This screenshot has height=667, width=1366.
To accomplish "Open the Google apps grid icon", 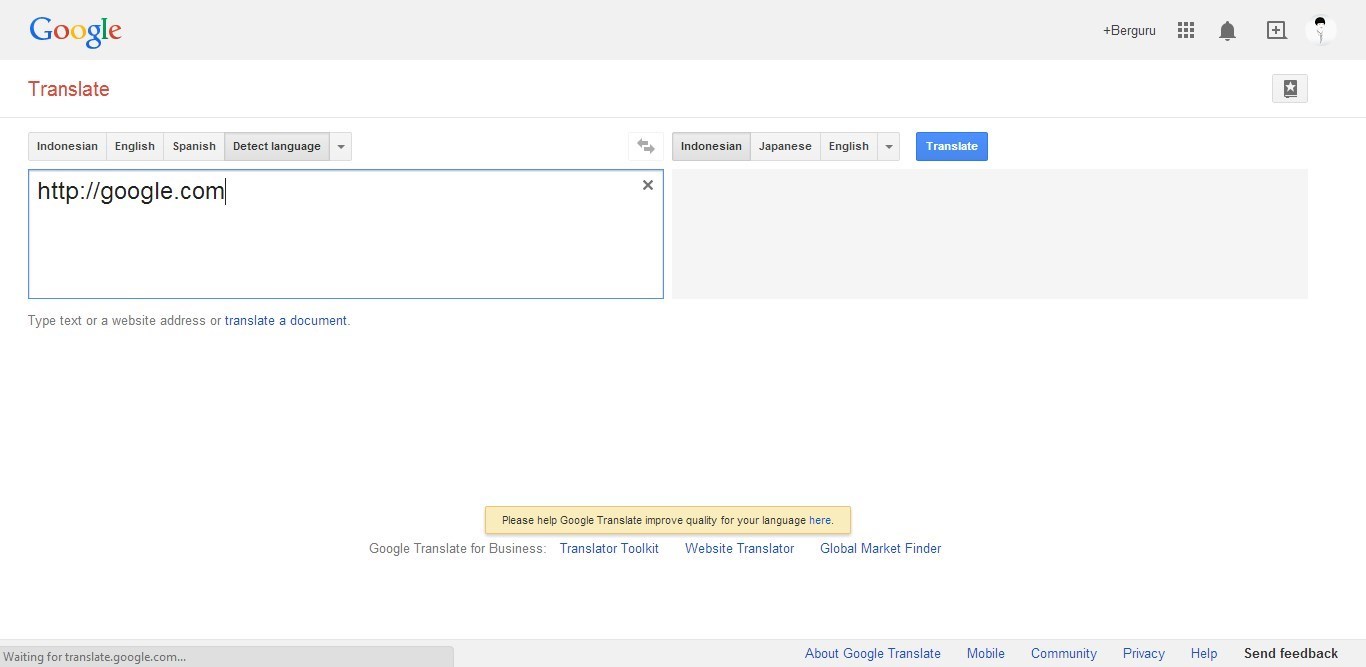I will pos(1186,30).
